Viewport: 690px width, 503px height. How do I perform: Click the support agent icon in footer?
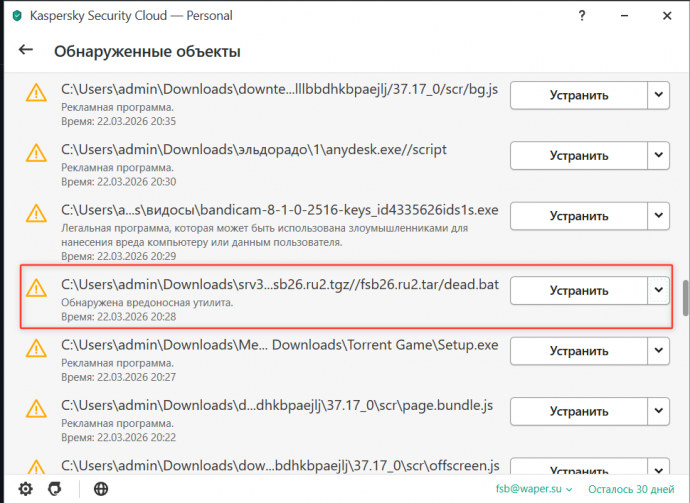[x=58, y=489]
